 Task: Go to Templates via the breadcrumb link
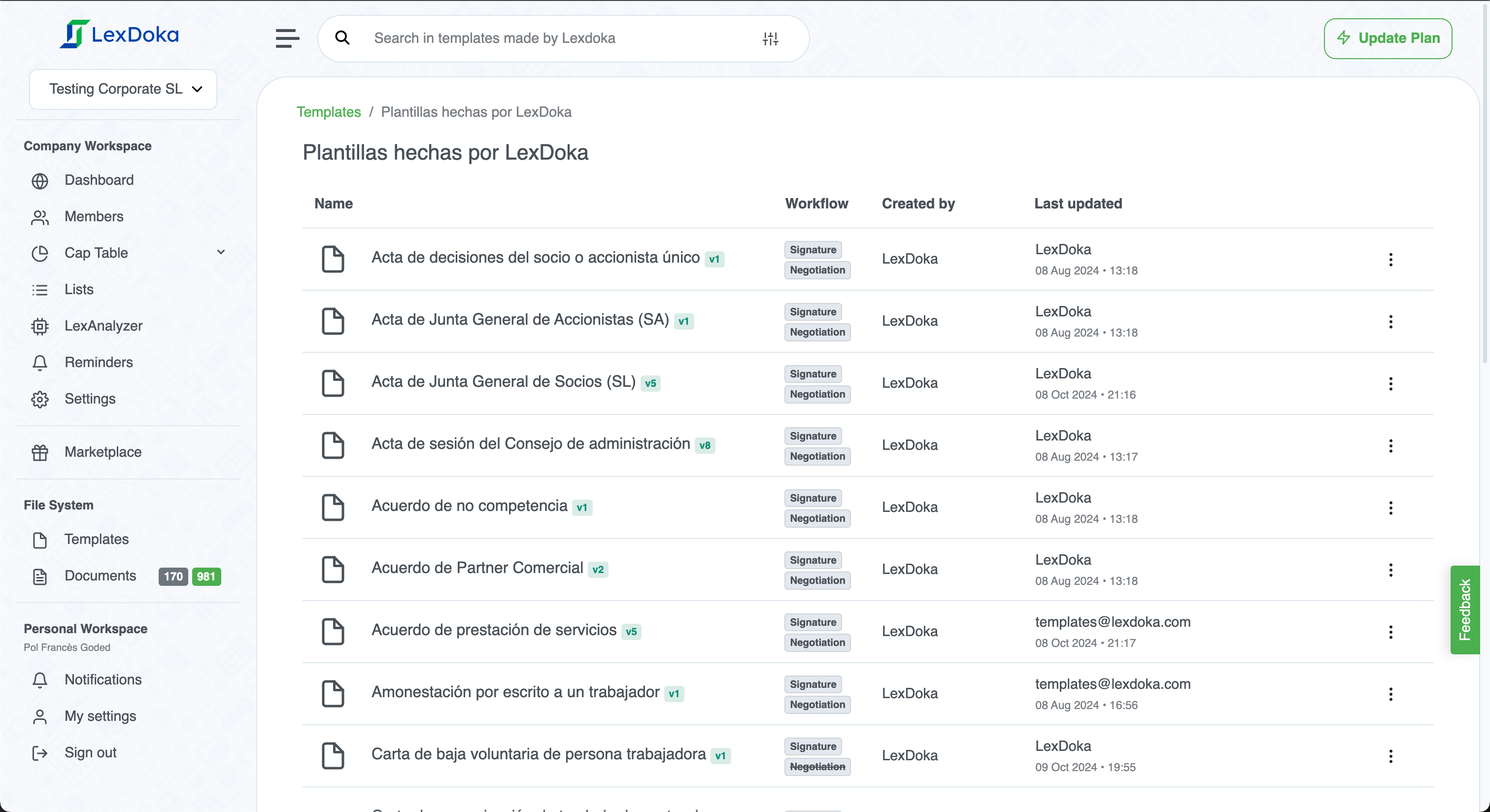(x=328, y=112)
